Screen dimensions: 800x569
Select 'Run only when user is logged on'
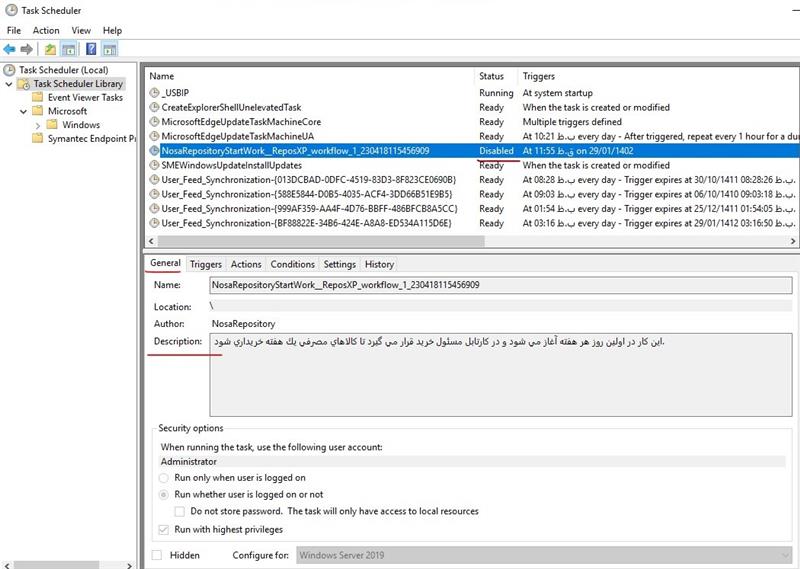point(165,478)
